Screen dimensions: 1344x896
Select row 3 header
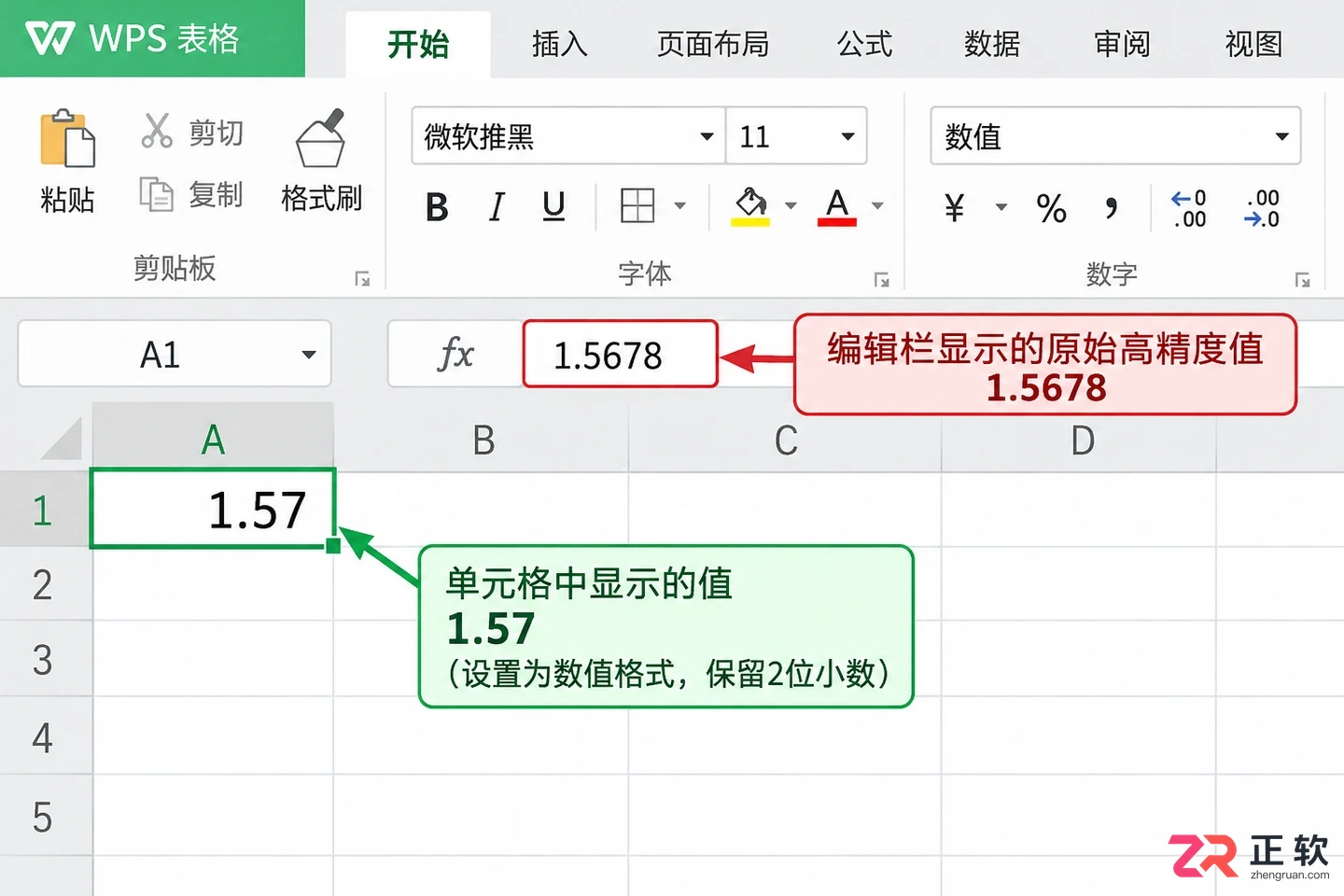tap(46, 659)
